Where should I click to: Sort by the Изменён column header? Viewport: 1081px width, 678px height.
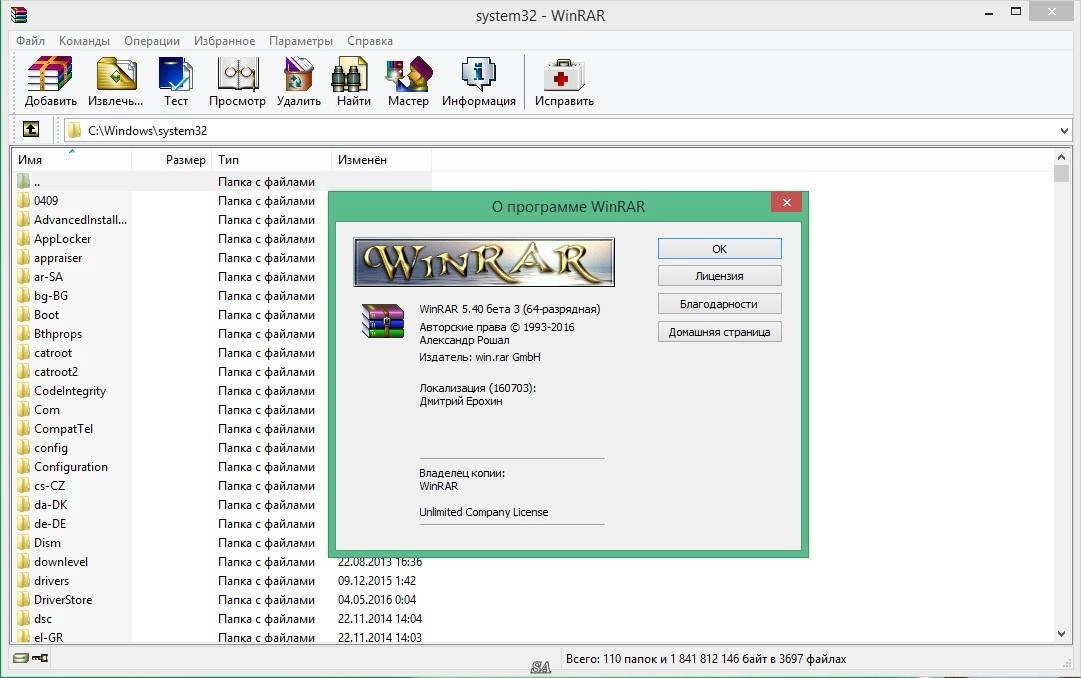tap(381, 159)
